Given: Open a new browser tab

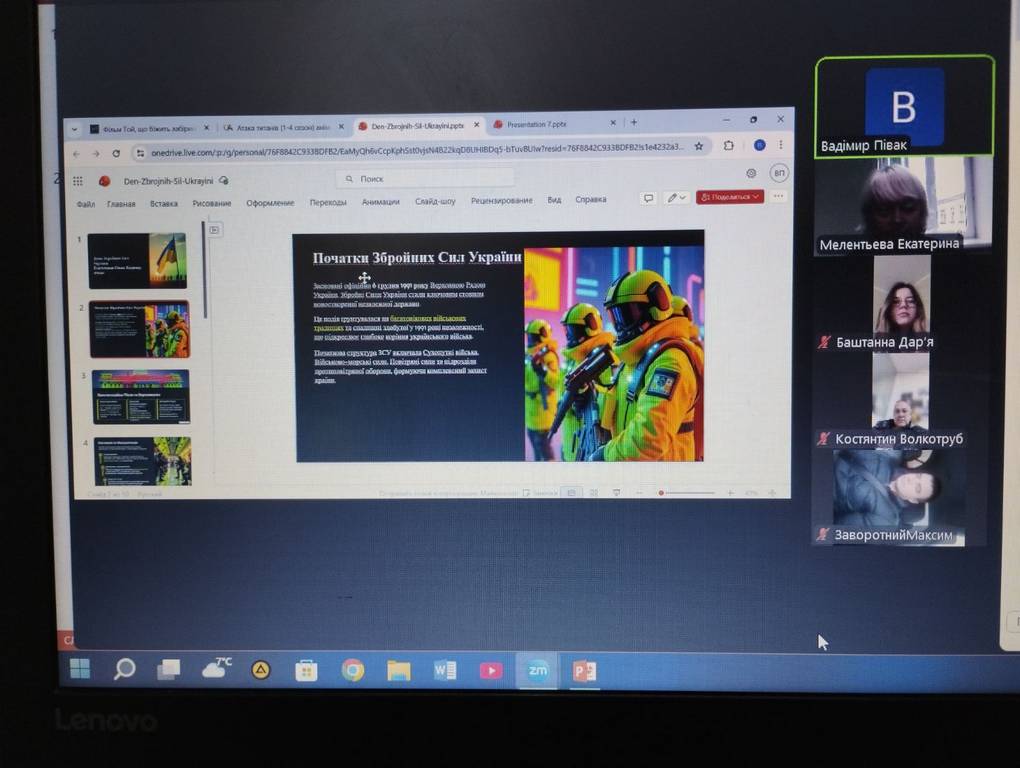Looking at the screenshot, I should point(634,123).
